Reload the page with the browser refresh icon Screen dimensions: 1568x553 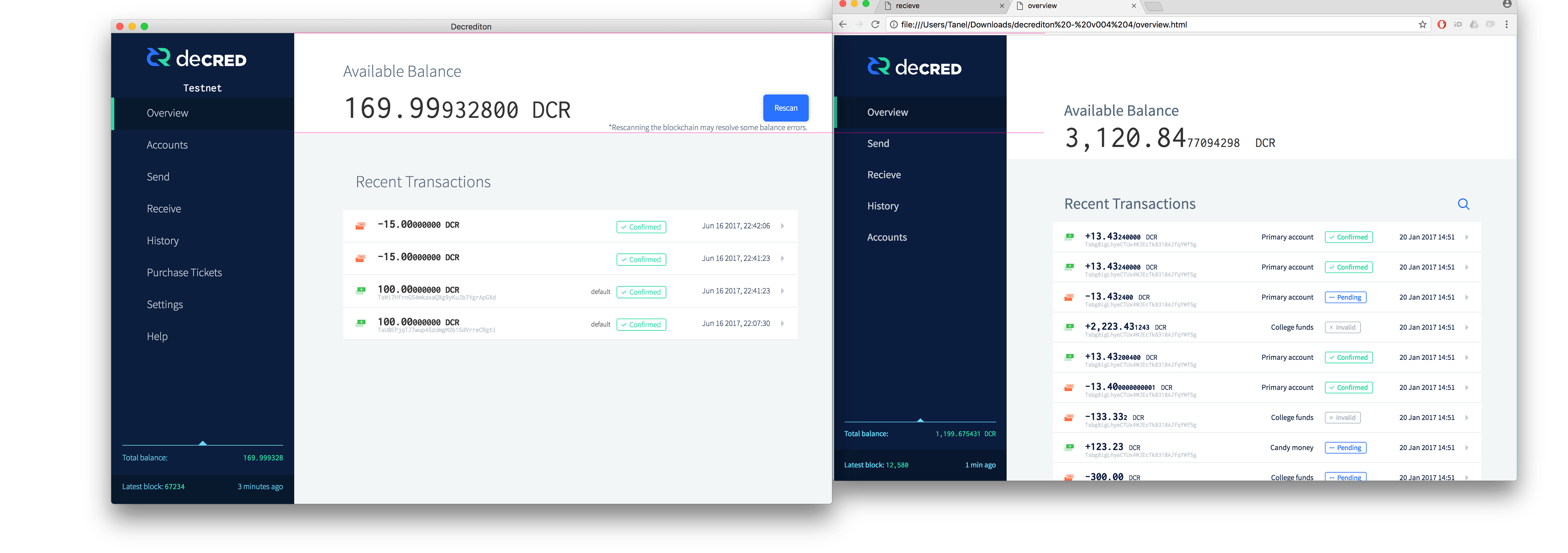click(875, 24)
